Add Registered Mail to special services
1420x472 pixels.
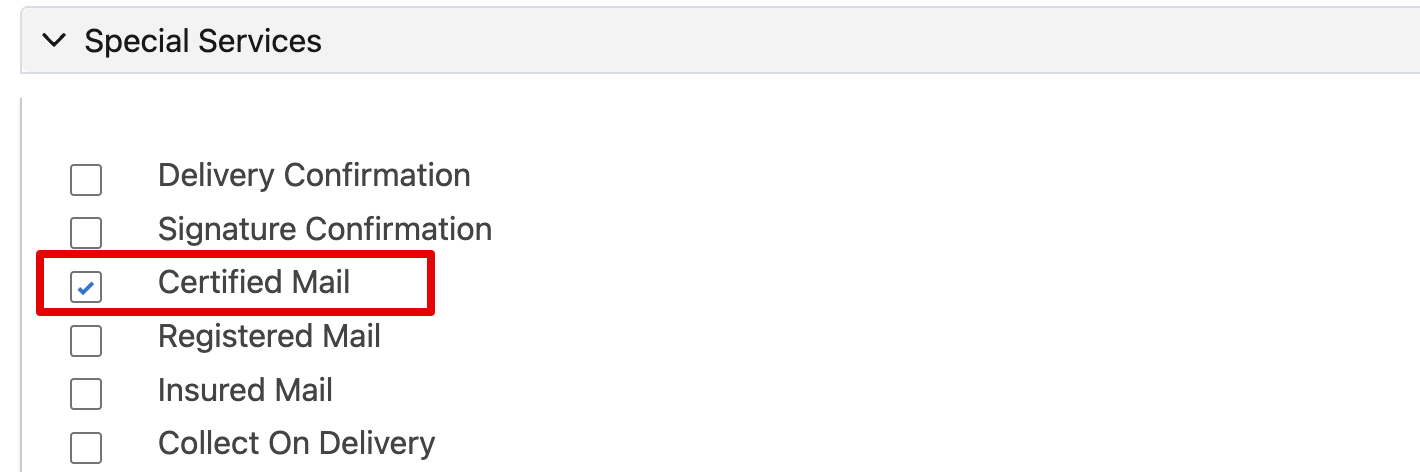86,340
